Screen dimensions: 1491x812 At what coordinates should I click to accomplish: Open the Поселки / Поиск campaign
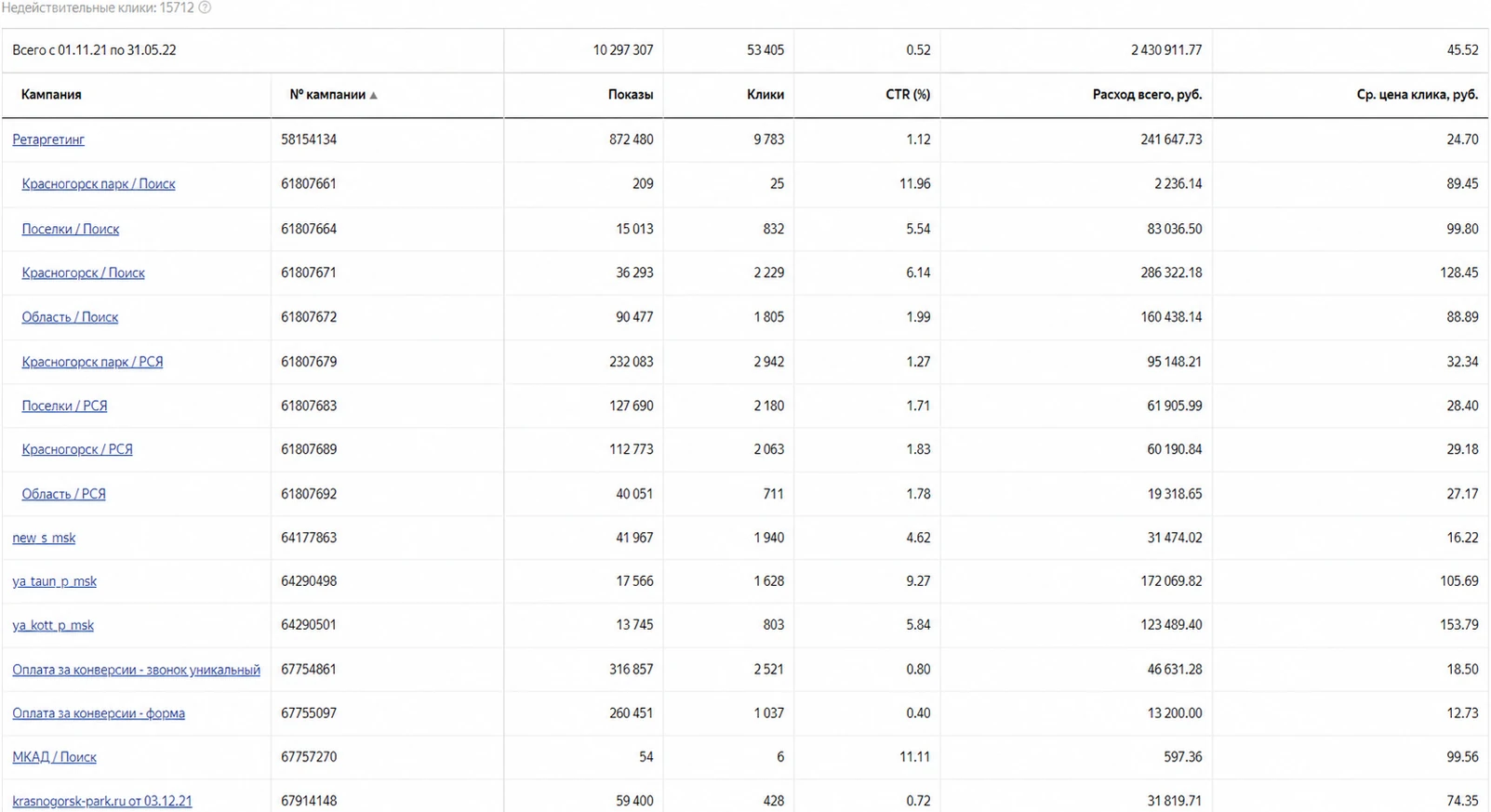pyautogui.click(x=71, y=229)
